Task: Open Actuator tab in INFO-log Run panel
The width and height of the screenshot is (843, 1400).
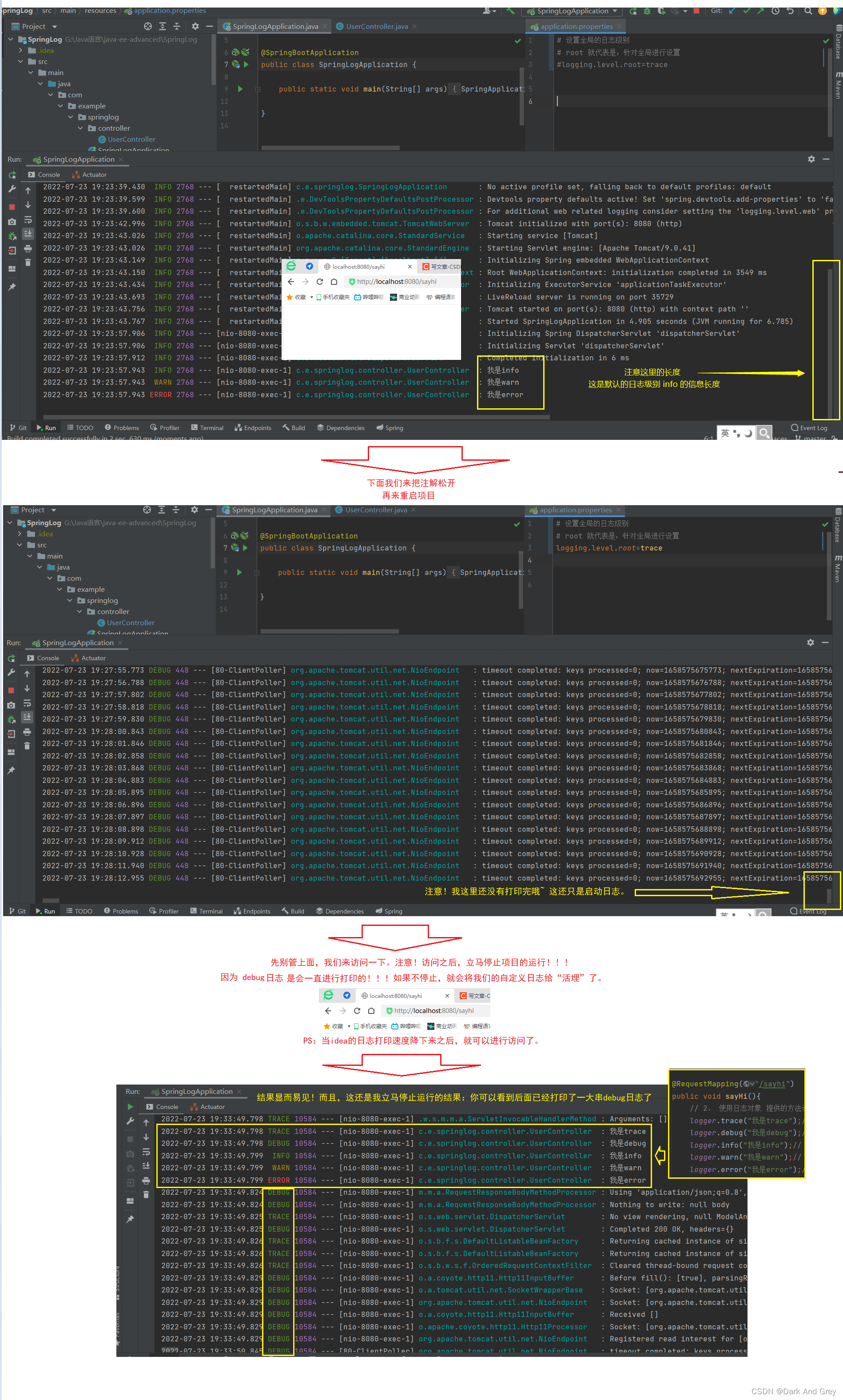Action: coord(89,175)
